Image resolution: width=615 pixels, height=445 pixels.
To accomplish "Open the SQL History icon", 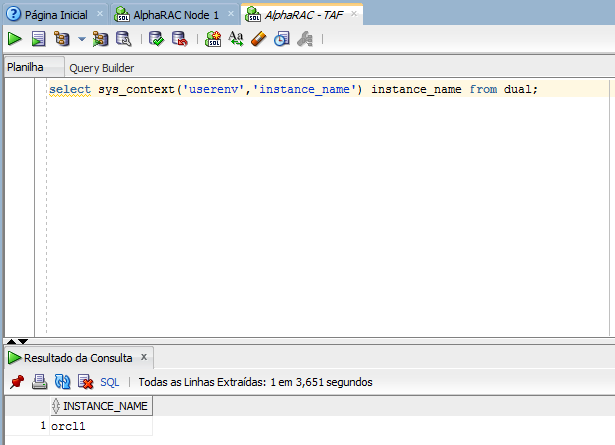I will (282, 39).
